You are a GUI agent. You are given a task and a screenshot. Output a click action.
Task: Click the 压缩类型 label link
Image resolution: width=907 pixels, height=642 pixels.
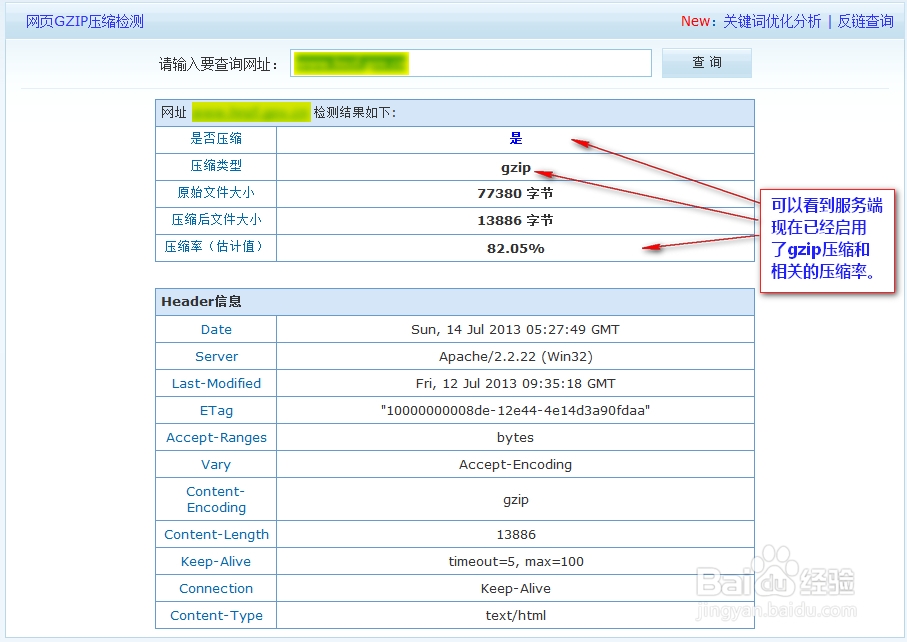tap(216, 166)
